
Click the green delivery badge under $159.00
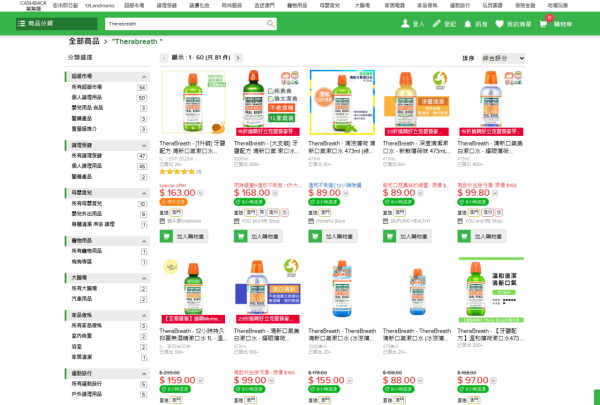(x=175, y=389)
